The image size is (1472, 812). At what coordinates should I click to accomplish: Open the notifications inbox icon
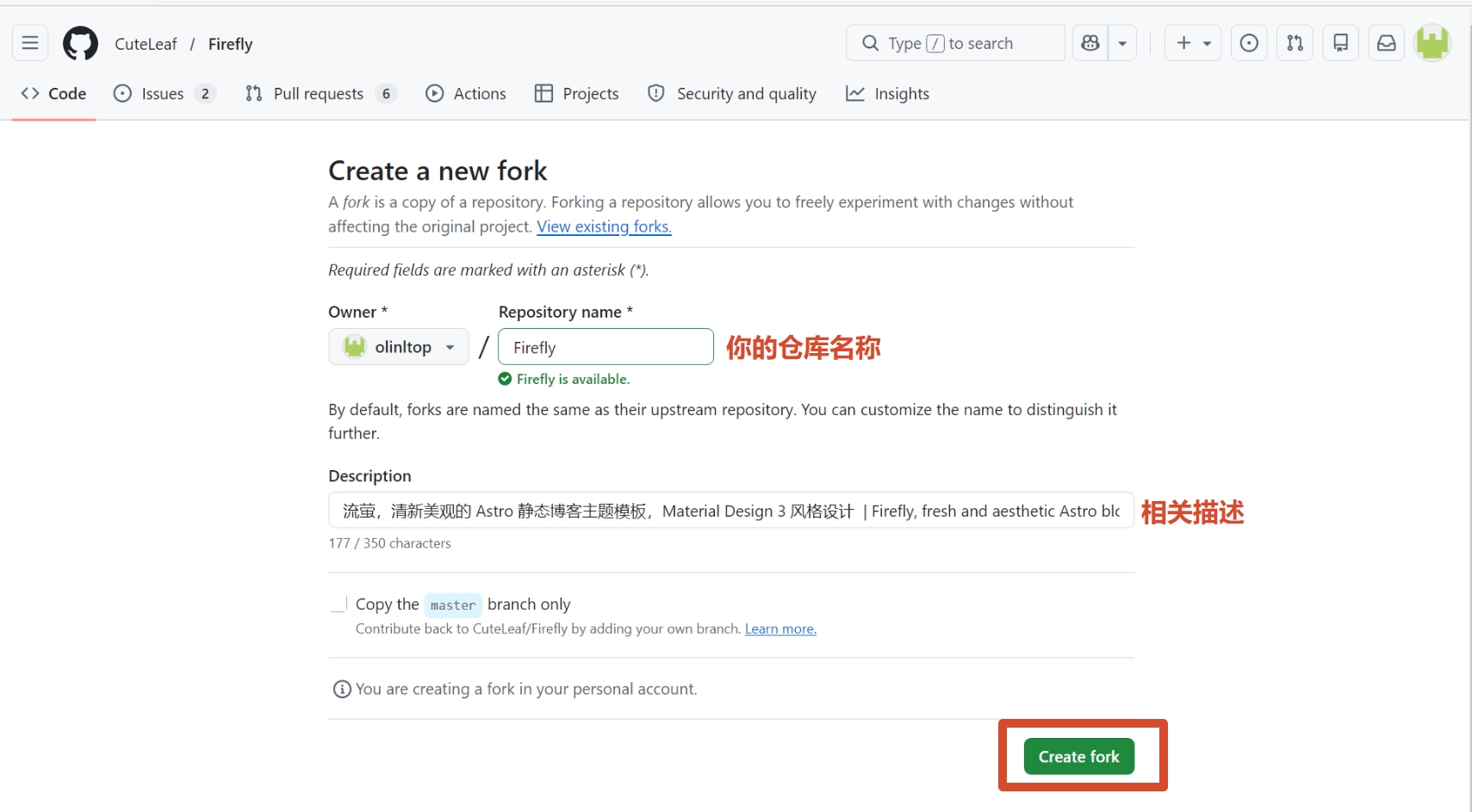(1387, 43)
